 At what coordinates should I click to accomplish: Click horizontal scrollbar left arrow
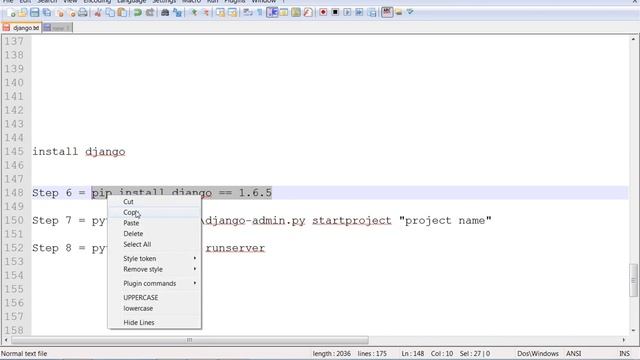[6, 340]
